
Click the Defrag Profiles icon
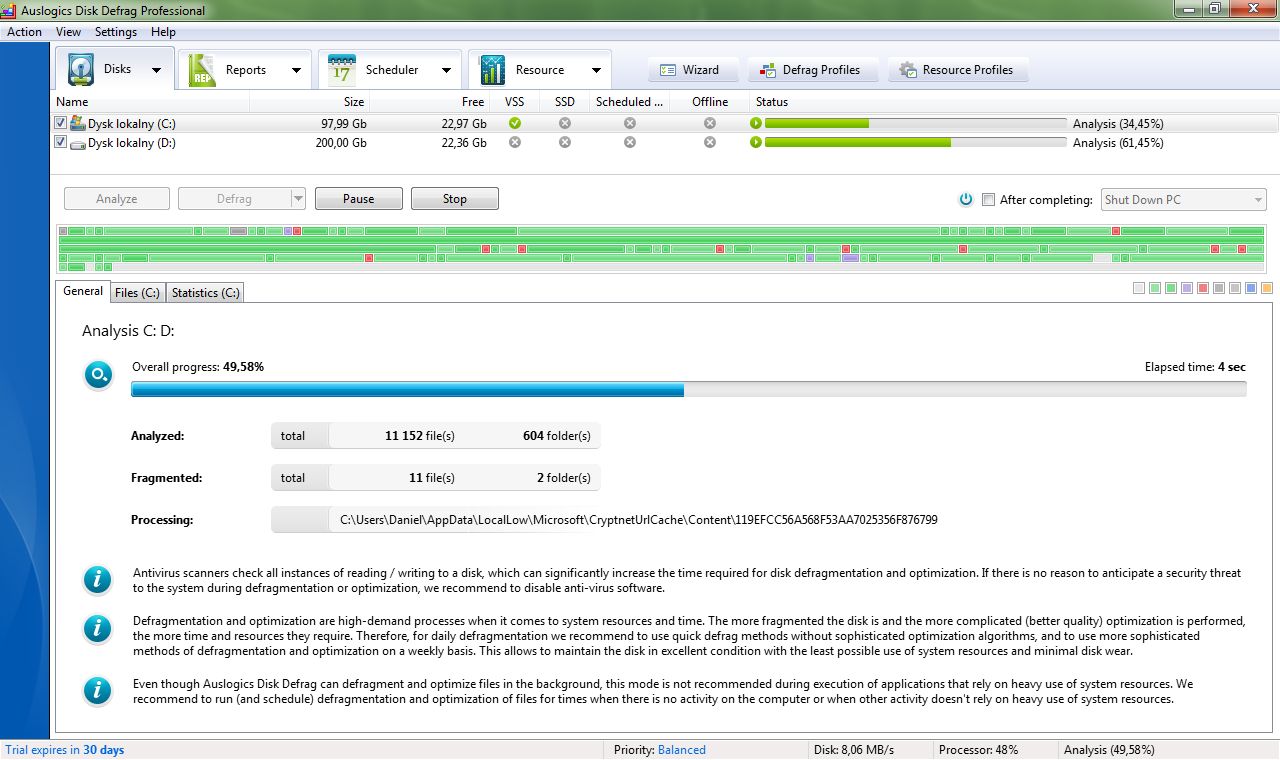(x=768, y=70)
